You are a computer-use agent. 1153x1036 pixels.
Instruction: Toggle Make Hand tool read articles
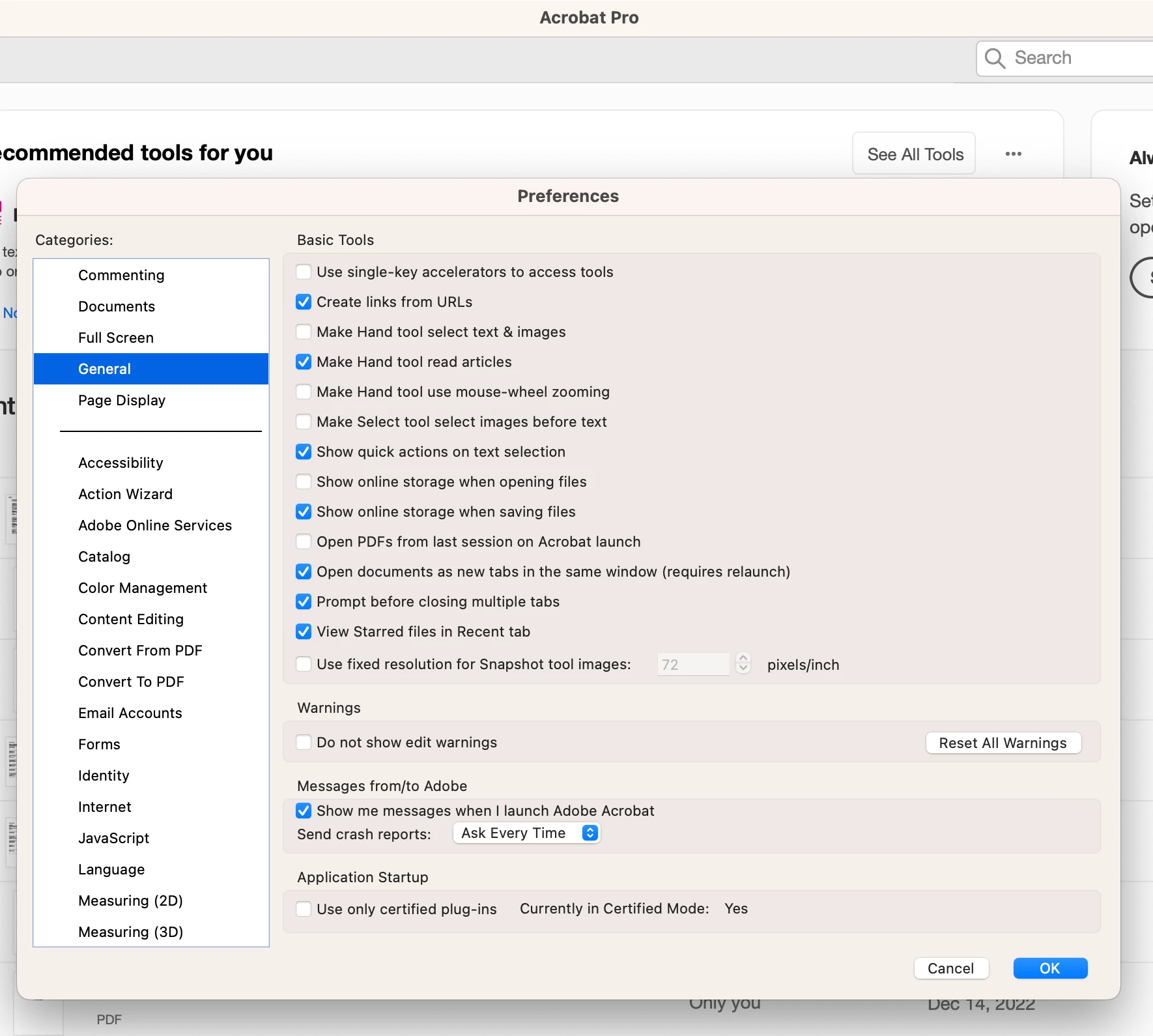(x=304, y=362)
